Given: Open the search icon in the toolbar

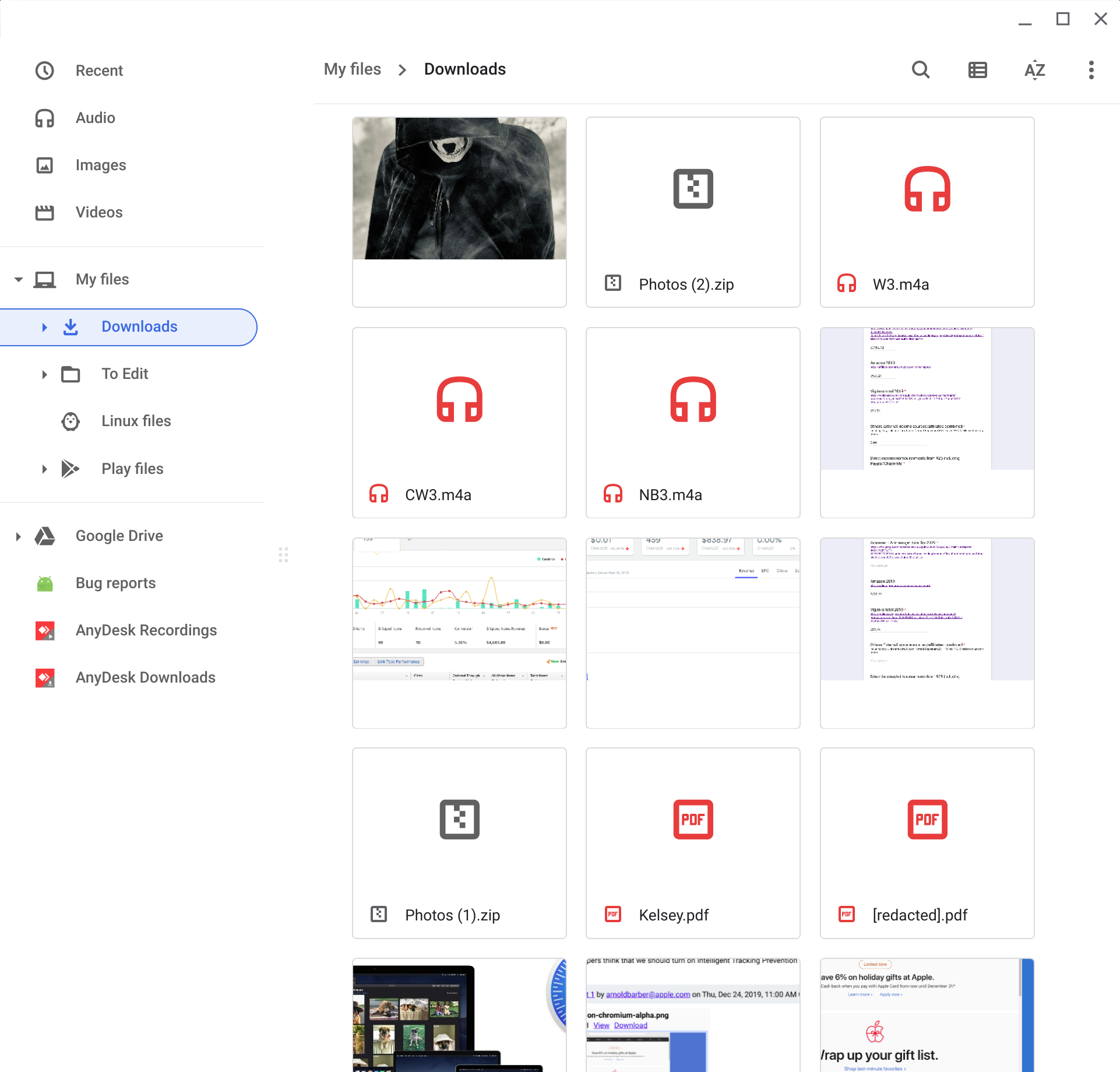Looking at the screenshot, I should click(x=921, y=70).
